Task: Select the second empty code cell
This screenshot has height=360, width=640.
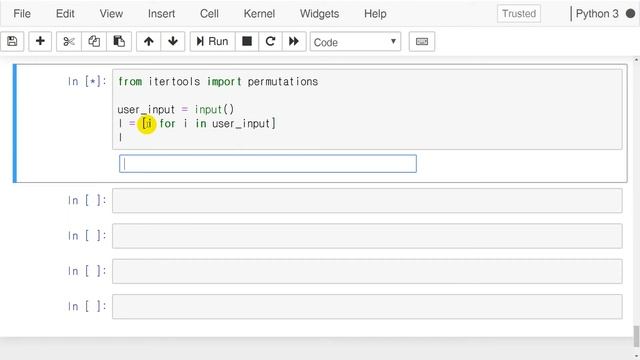Action: point(367,236)
